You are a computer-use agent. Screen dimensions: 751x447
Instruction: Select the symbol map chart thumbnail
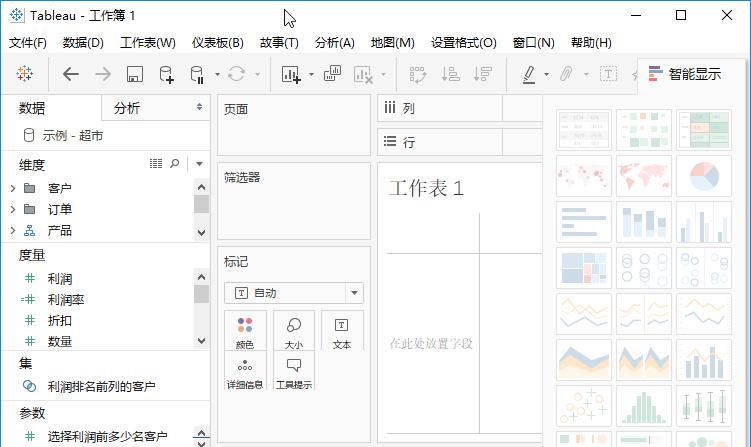click(x=584, y=176)
